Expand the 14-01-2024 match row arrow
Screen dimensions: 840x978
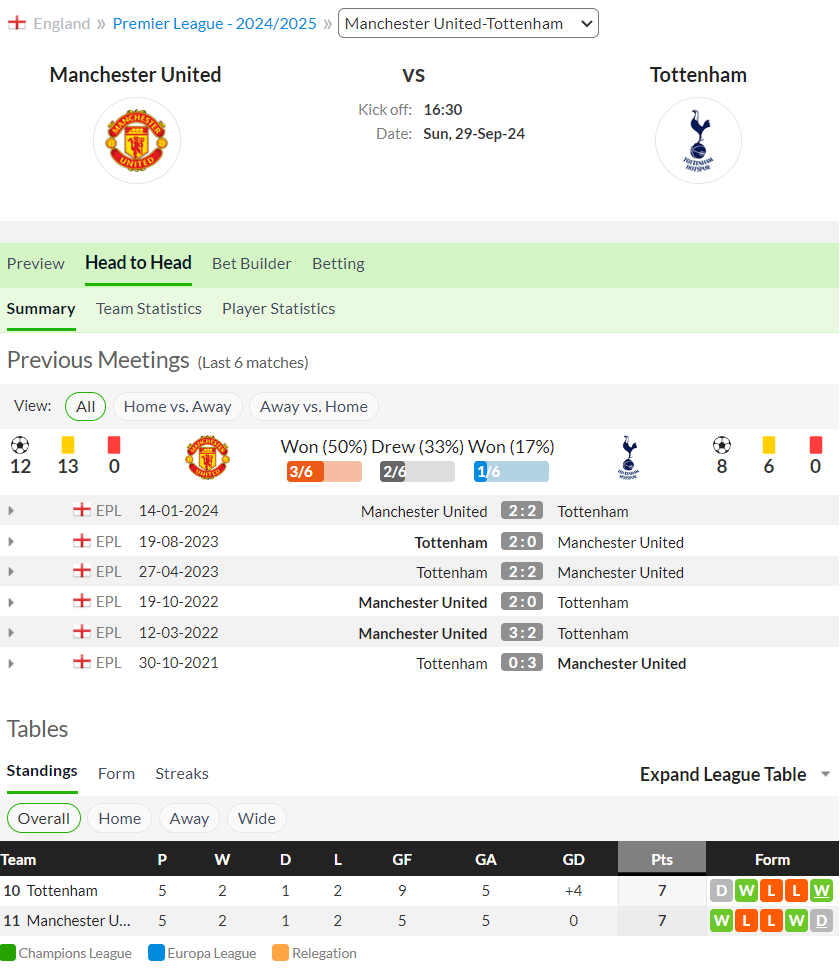tap(11, 511)
